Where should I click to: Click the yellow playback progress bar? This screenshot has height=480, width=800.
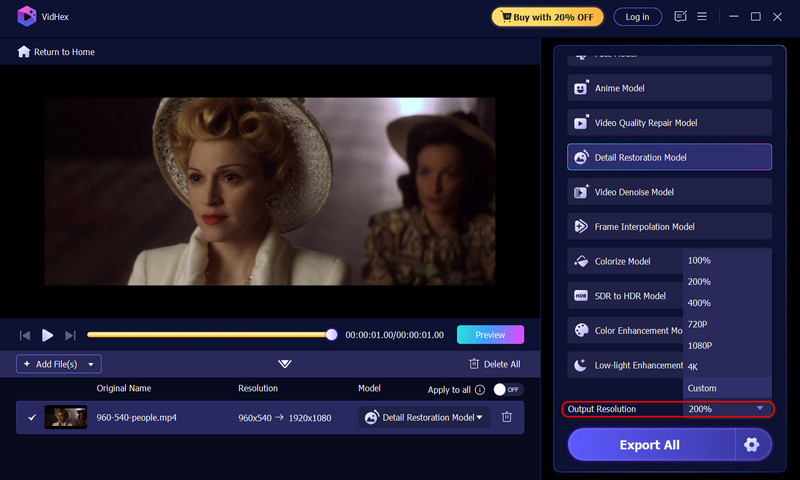click(207, 335)
